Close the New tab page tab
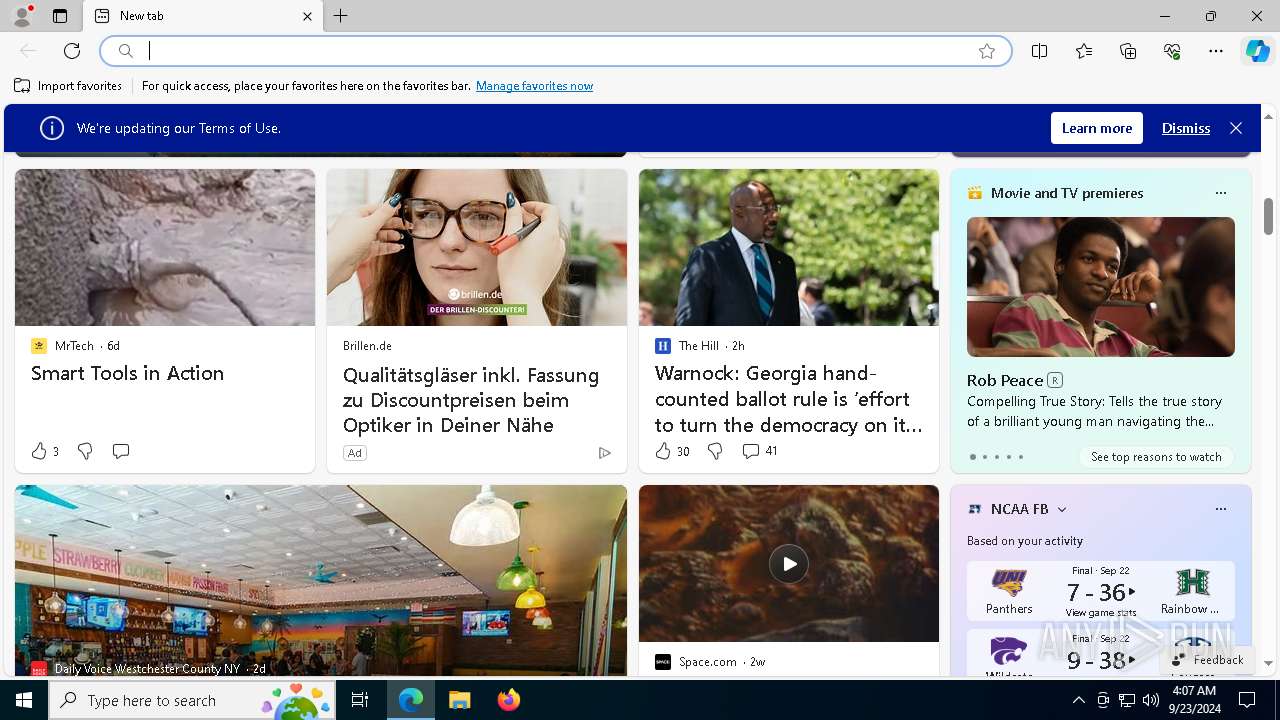The image size is (1280, 720). 307,16
